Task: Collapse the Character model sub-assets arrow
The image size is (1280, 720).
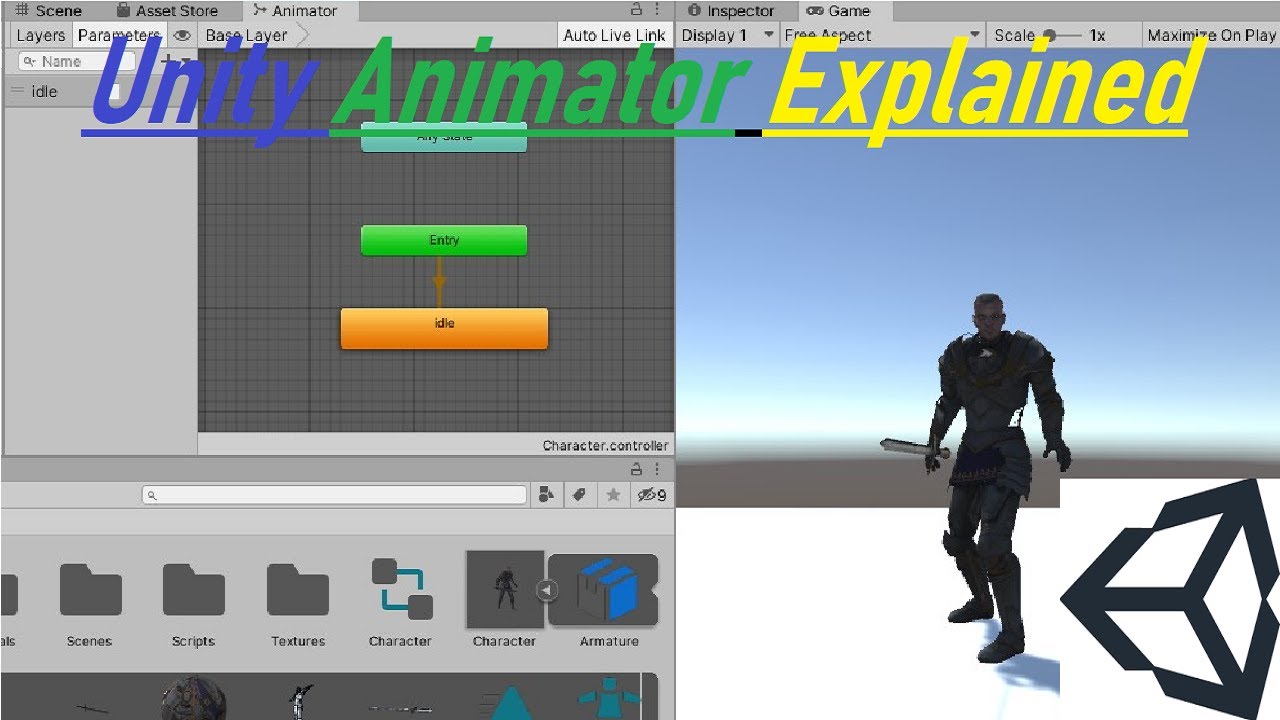Action: [546, 591]
